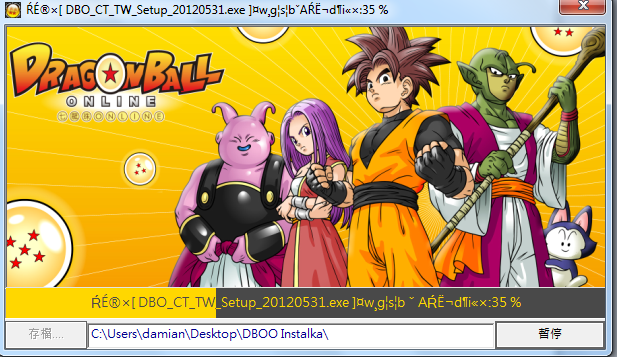This screenshot has width=617, height=361.
Task: Click the window title text with DBO_CT_TW_Setup_20120531.exe
Action: [207, 10]
